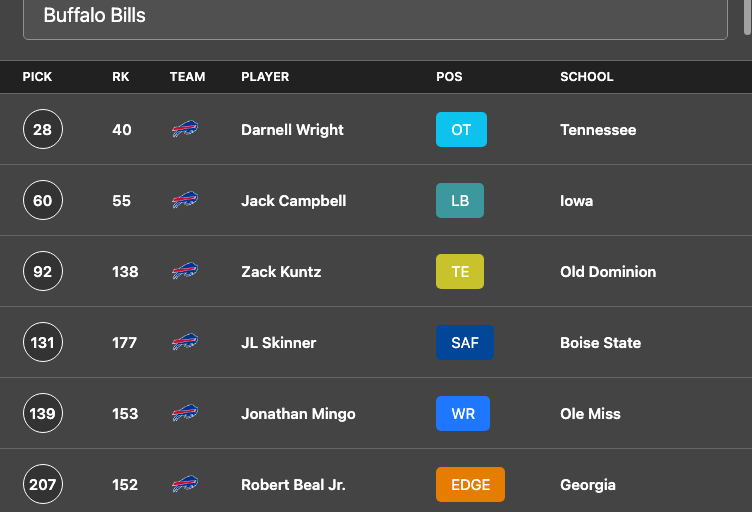This screenshot has width=752, height=512.
Task: Sort by the PICK column header
Action: click(x=37, y=77)
